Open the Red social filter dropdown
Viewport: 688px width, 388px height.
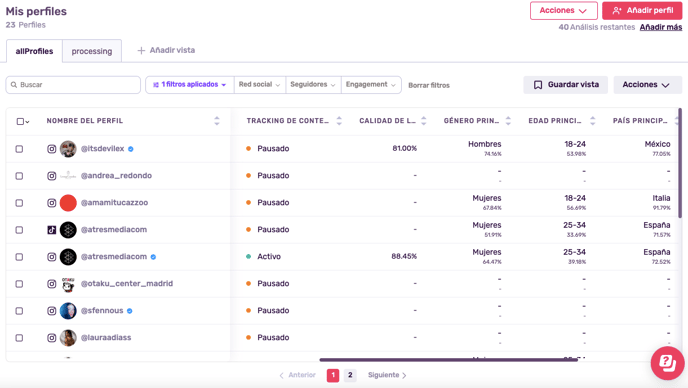pos(259,85)
